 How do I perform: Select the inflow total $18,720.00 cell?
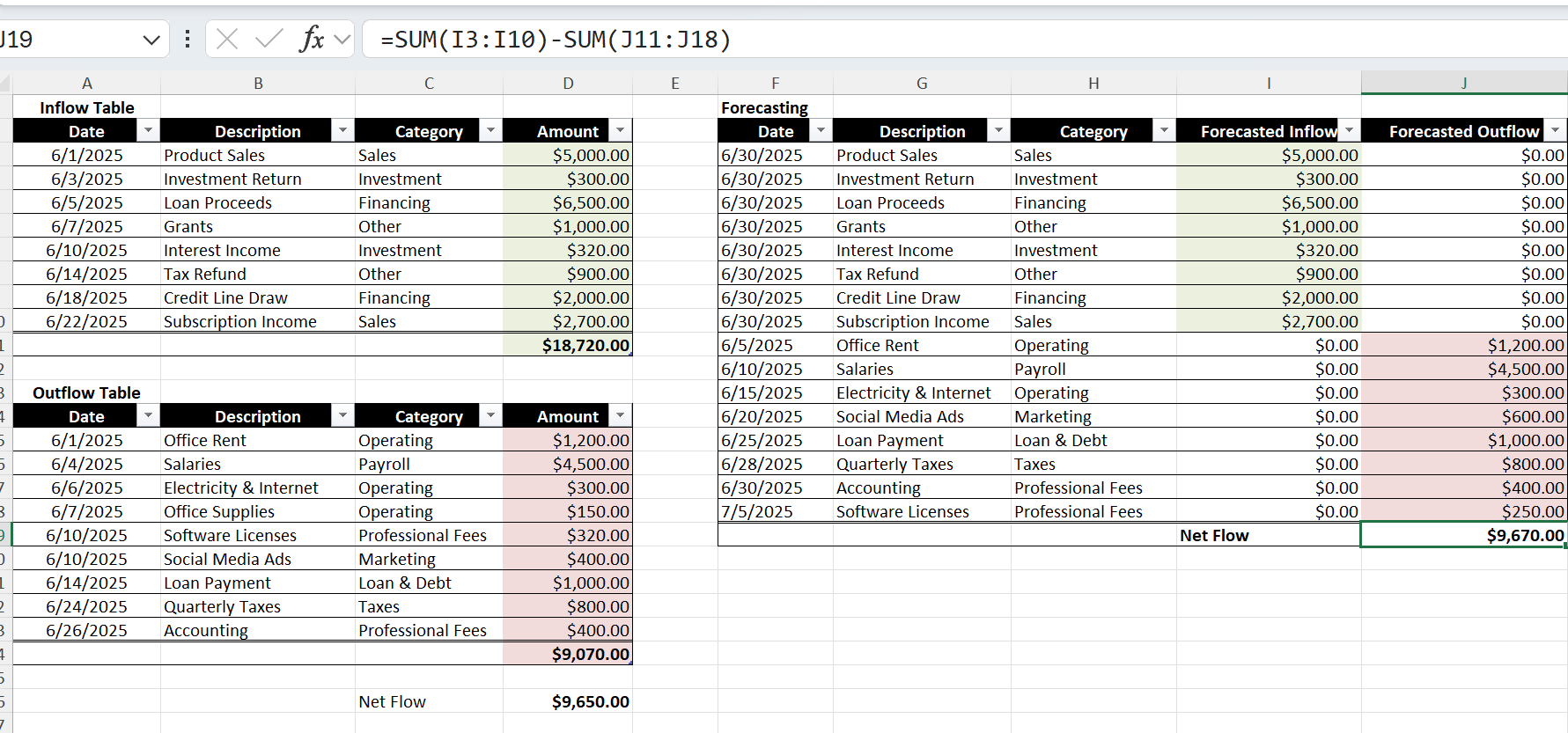(568, 345)
